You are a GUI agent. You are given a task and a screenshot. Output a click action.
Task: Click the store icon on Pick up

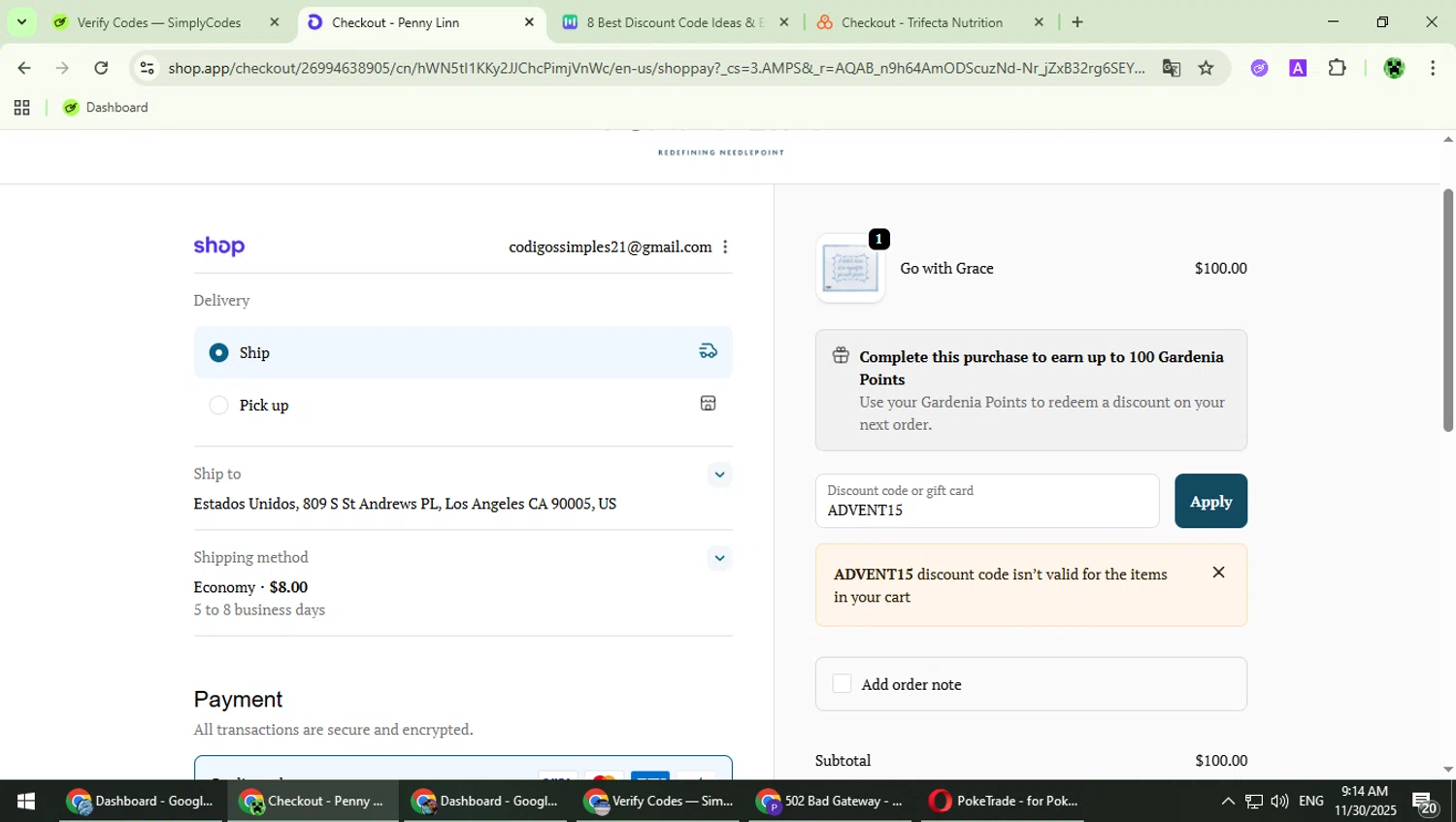709,403
